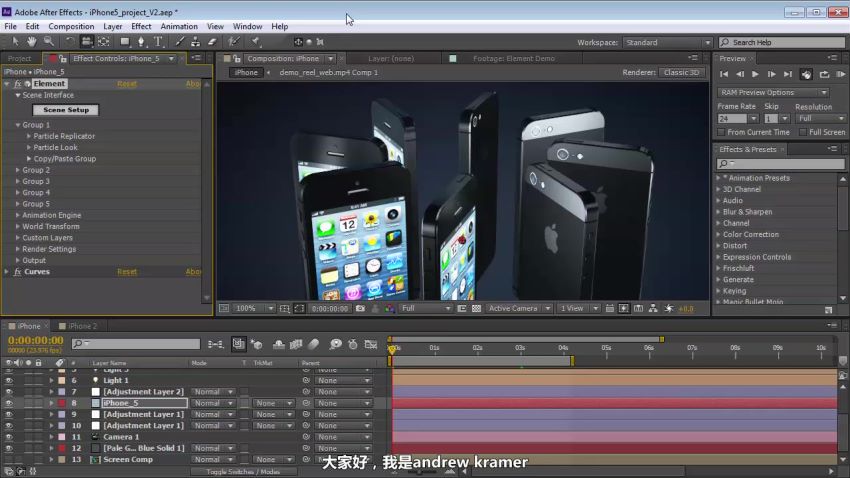Open the Composition menu
The width and height of the screenshot is (850, 478).
(71, 26)
